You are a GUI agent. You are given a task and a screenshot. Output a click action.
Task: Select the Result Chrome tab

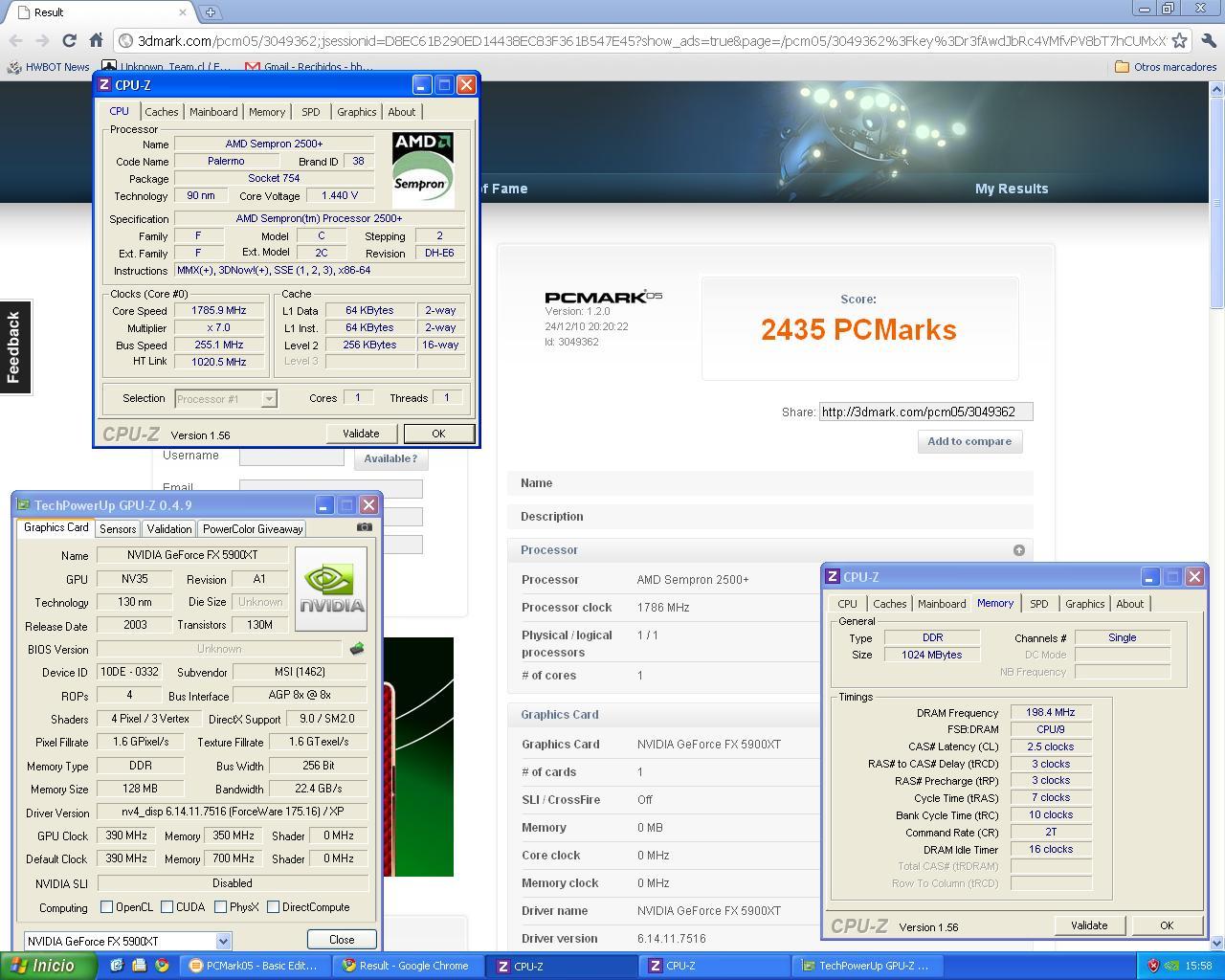100,11
